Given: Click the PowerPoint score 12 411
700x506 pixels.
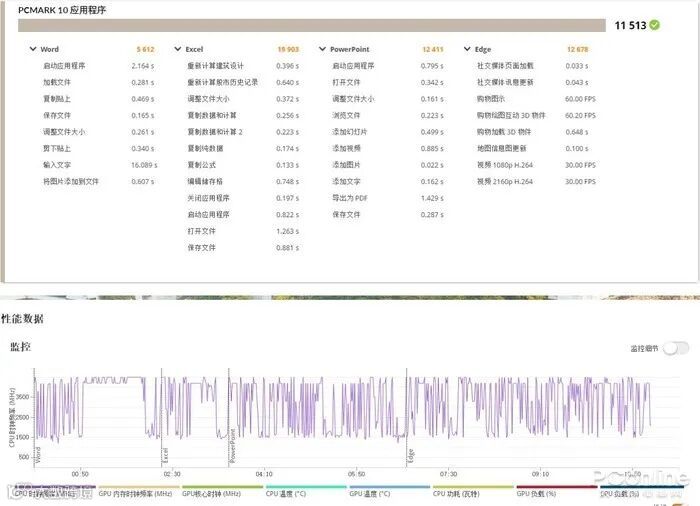Looking at the screenshot, I should (433, 49).
